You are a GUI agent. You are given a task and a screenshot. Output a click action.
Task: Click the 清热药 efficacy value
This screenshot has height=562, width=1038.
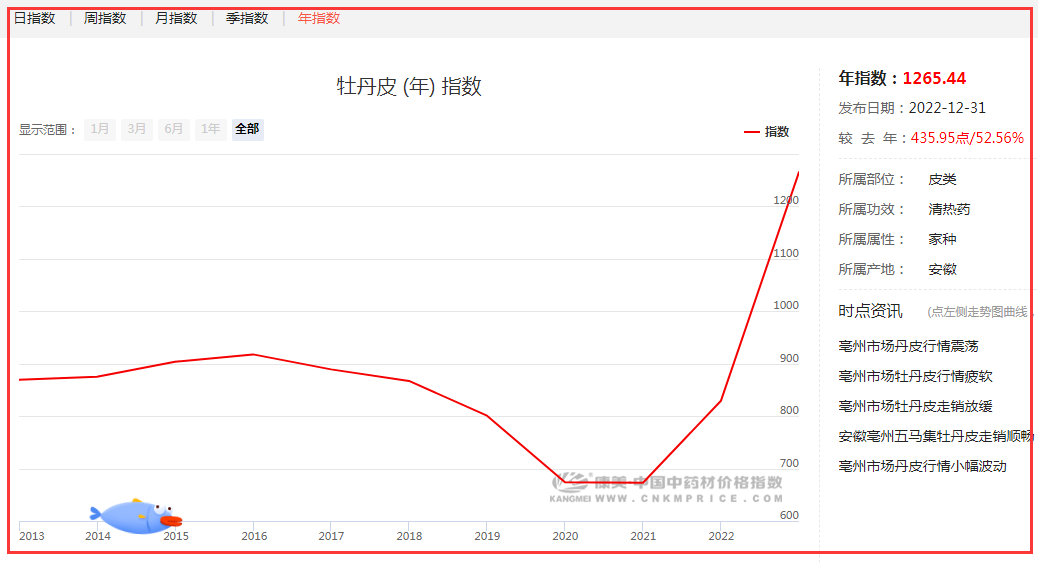(949, 209)
